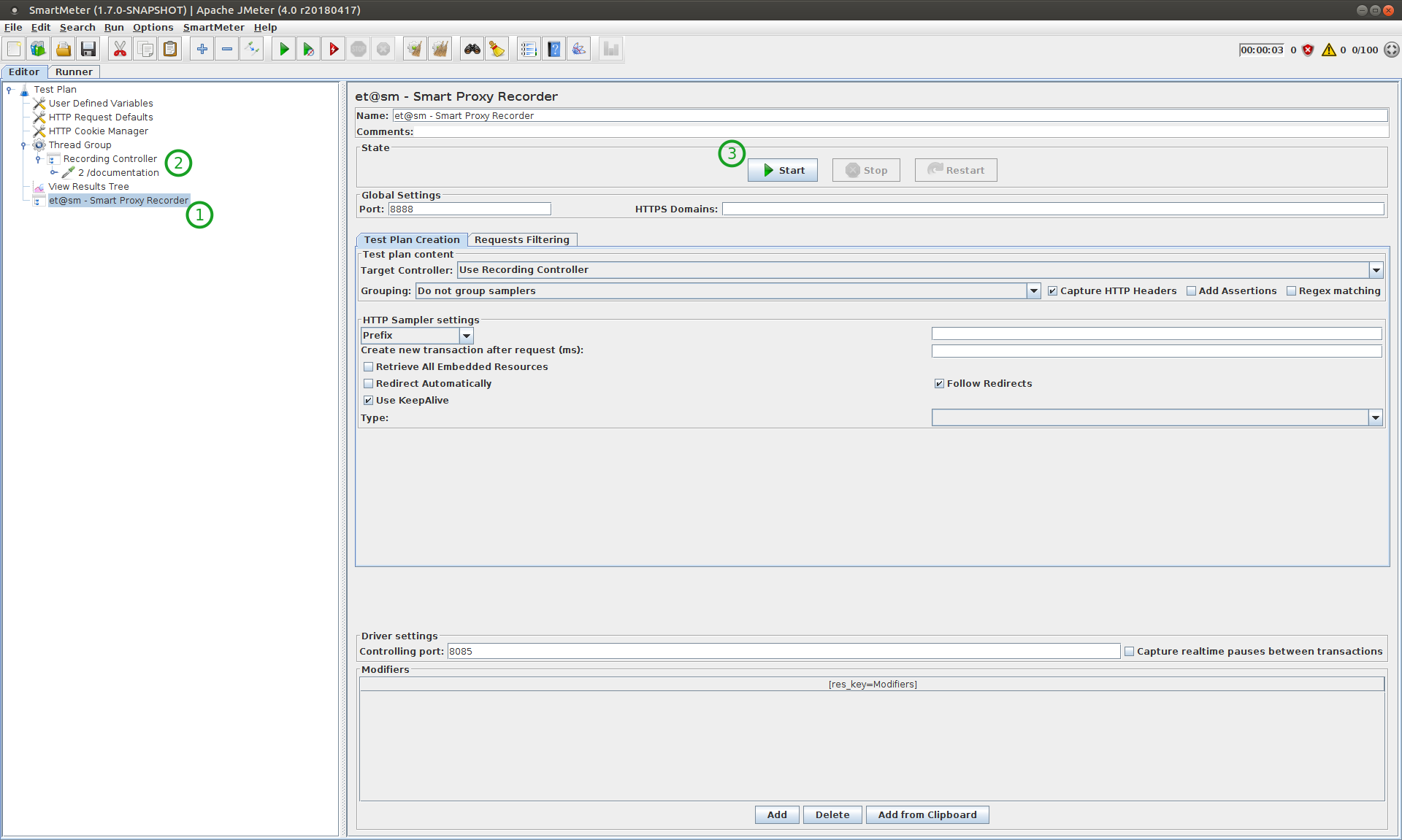Enable Capture realtime pauses between transactions
The image size is (1402, 840).
pyautogui.click(x=1129, y=652)
